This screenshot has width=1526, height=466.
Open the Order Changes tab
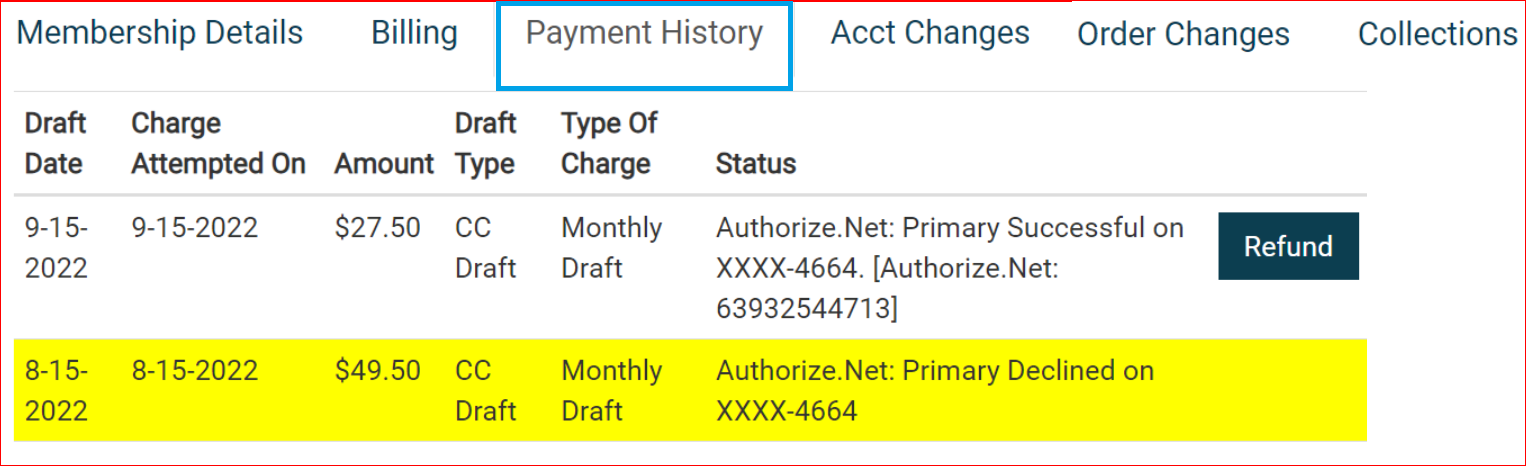[x=1183, y=34]
